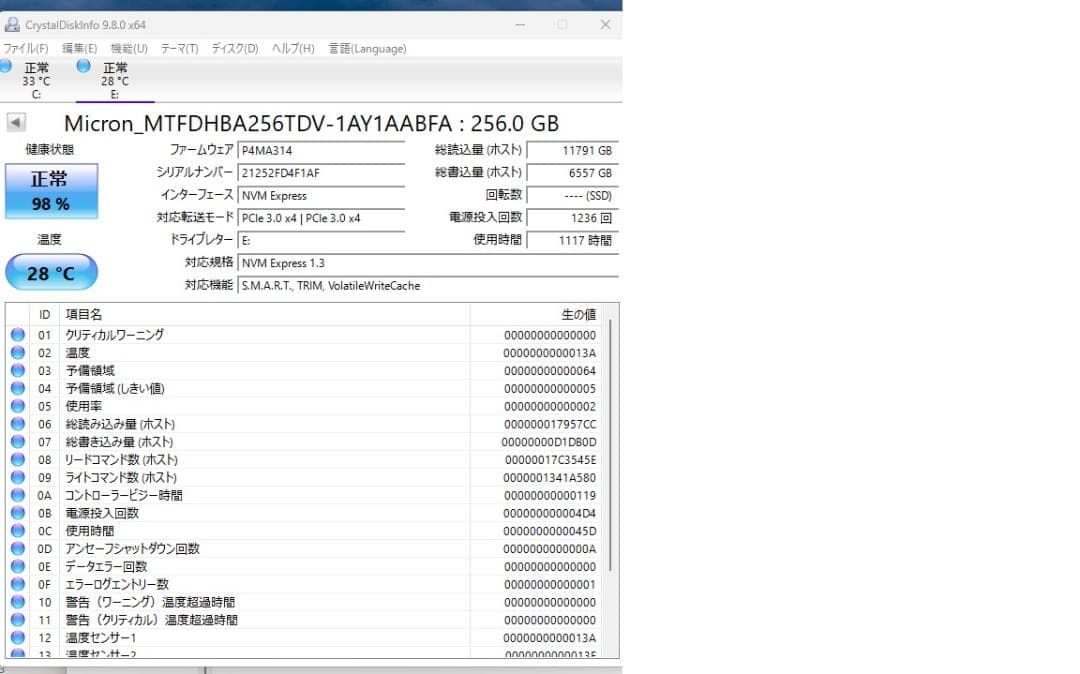
Task: Click the 正常 98 % health status button
Action: (51, 191)
